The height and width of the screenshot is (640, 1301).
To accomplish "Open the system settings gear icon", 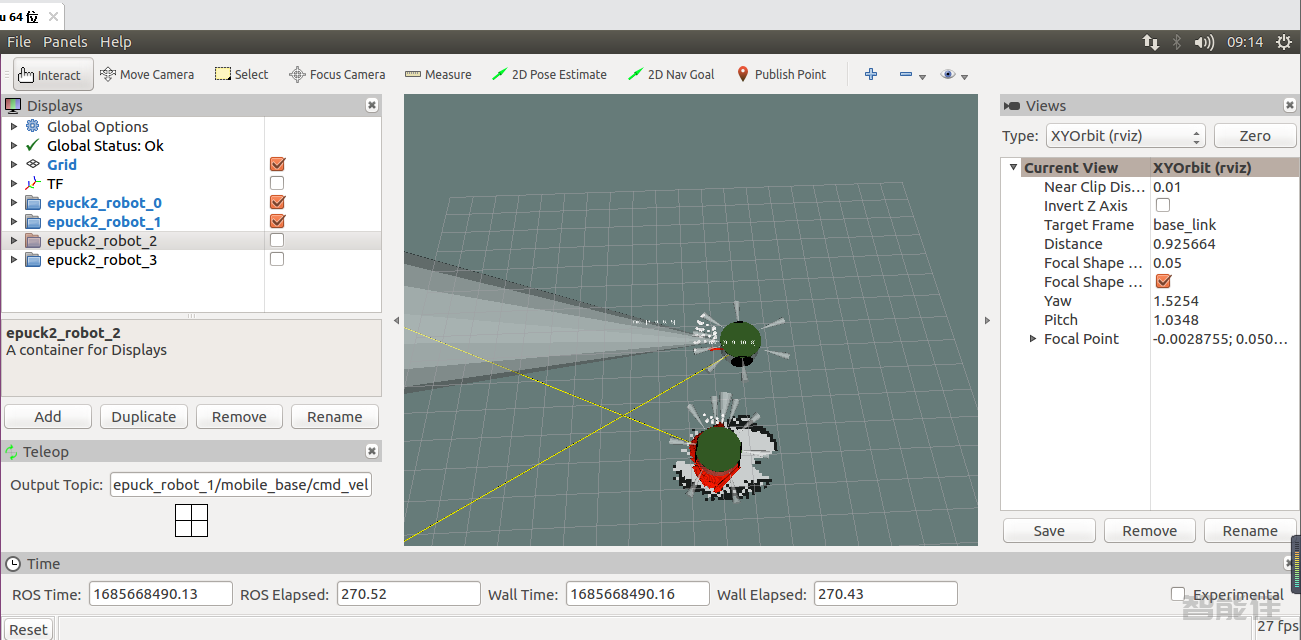I will tap(1284, 42).
